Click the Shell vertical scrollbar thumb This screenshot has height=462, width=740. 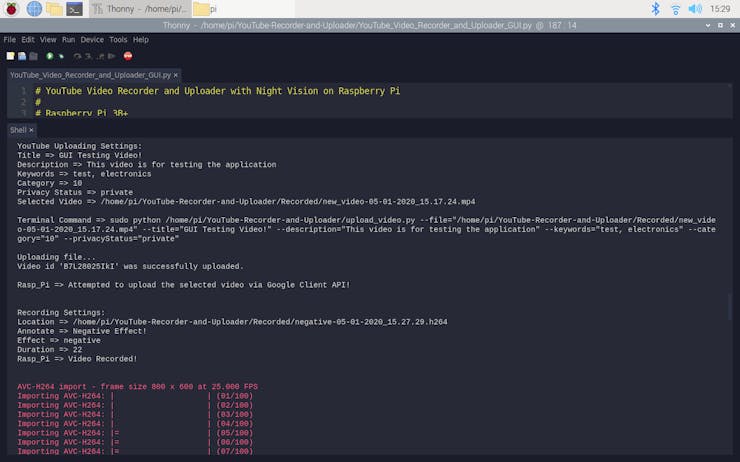730,306
